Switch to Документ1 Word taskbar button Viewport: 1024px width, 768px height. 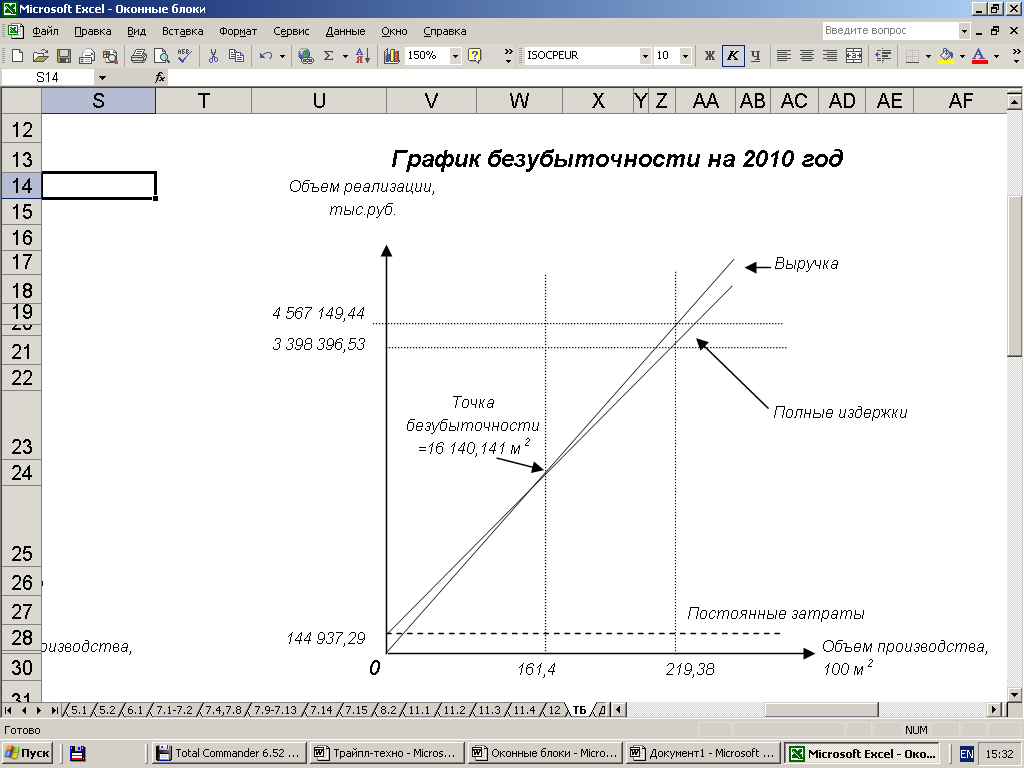coord(703,753)
